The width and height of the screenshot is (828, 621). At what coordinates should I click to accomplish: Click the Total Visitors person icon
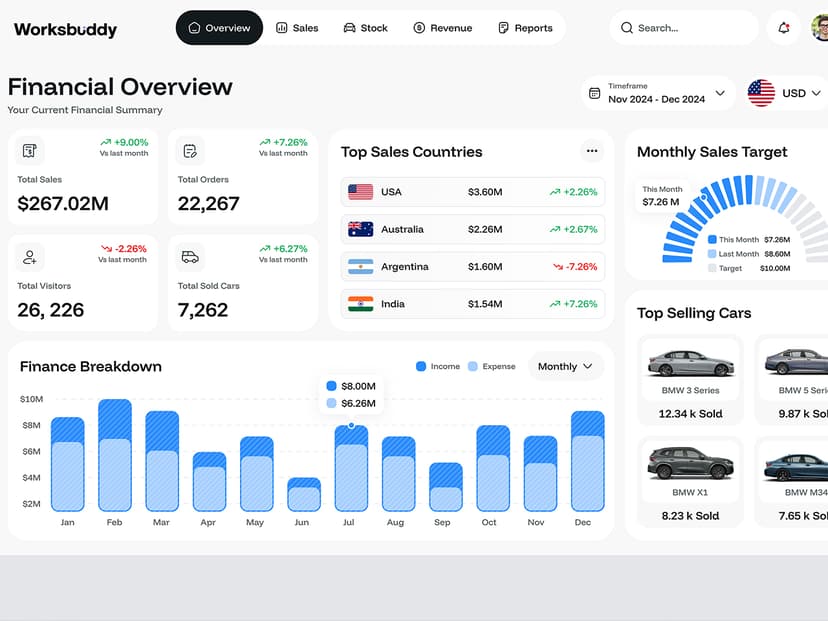click(x=30, y=257)
